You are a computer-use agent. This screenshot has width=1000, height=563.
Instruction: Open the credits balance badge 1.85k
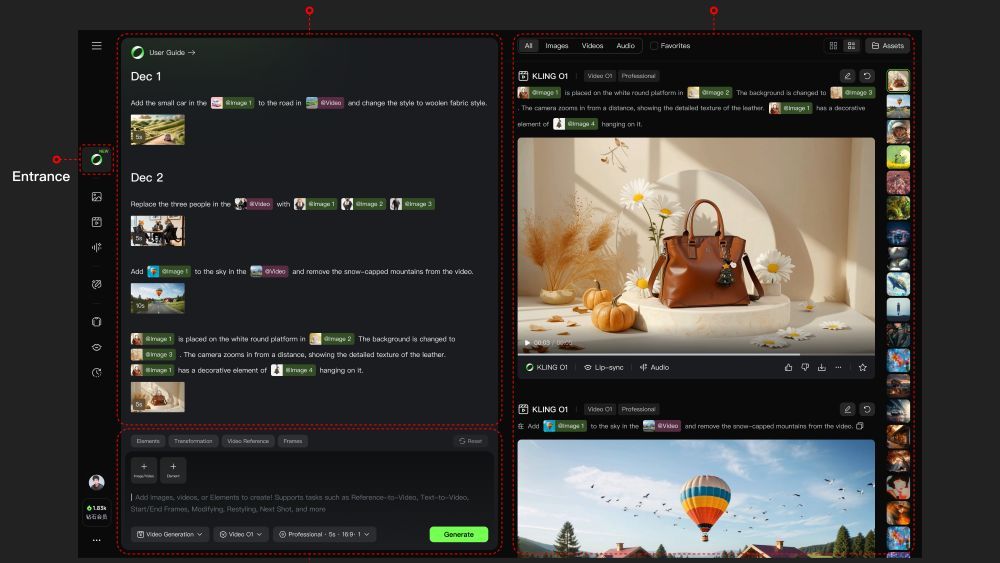tap(96, 512)
